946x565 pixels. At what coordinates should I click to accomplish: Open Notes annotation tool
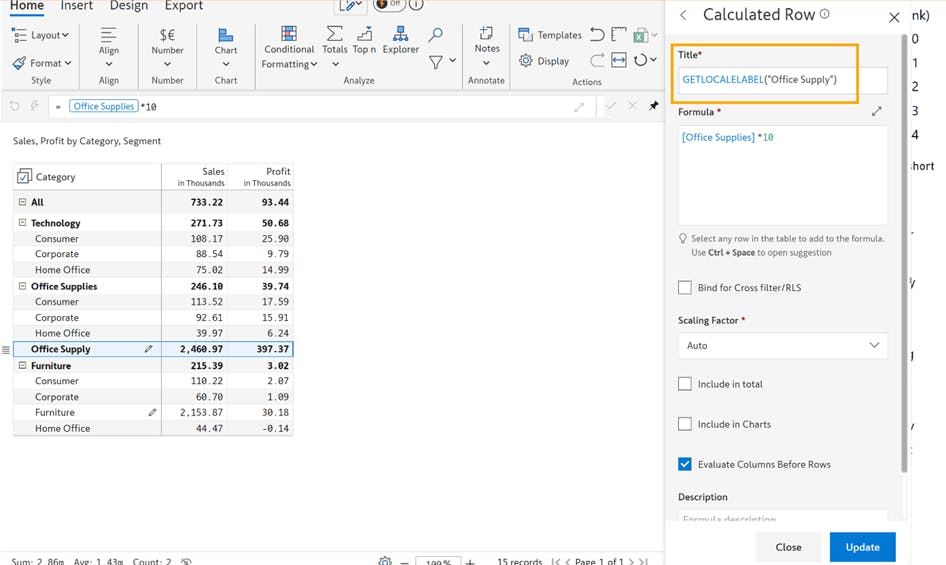click(x=486, y=40)
